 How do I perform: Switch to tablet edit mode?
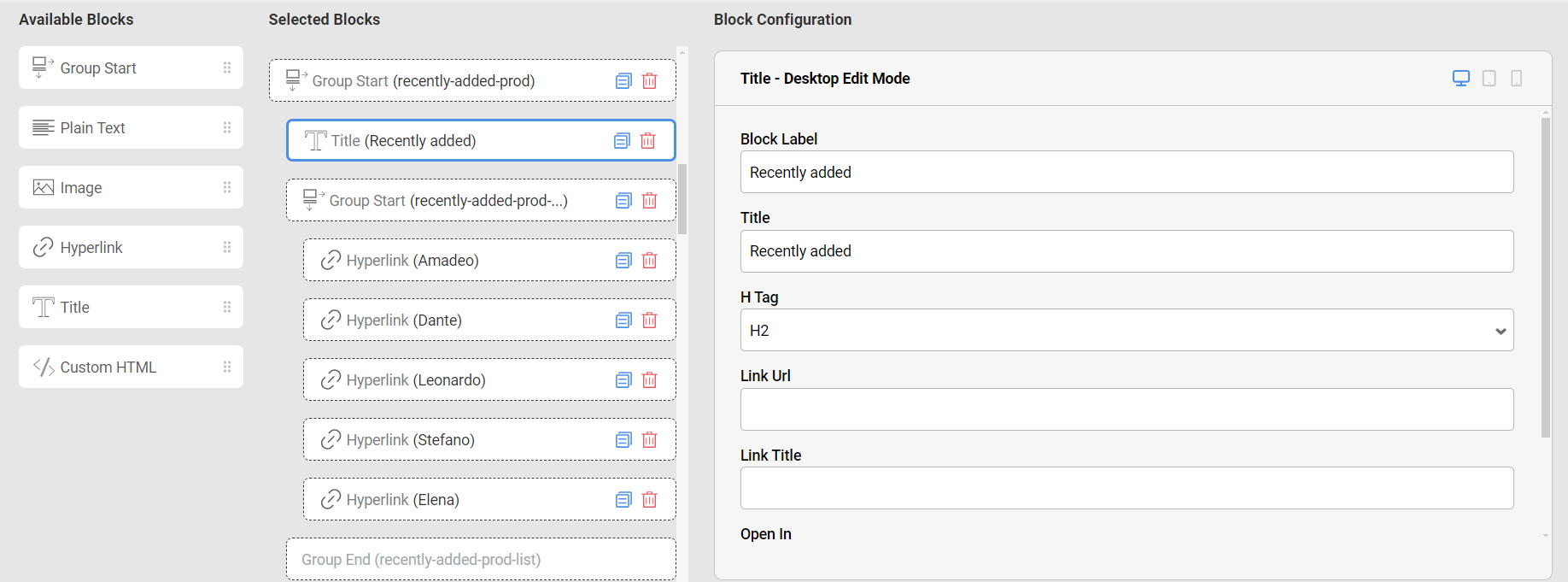[1489, 79]
